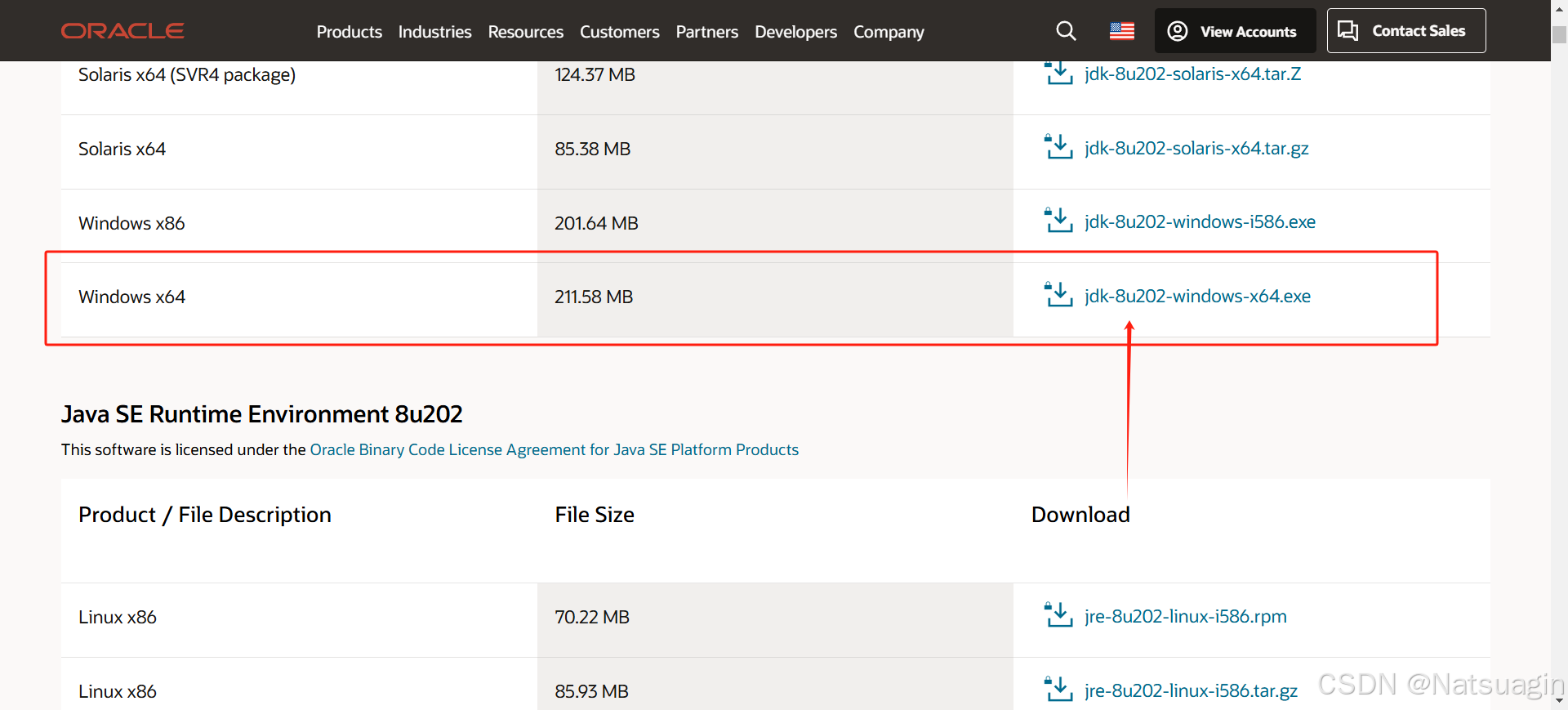Click the Contact Sales button
This screenshot has height=710, width=1568.
click(1405, 31)
